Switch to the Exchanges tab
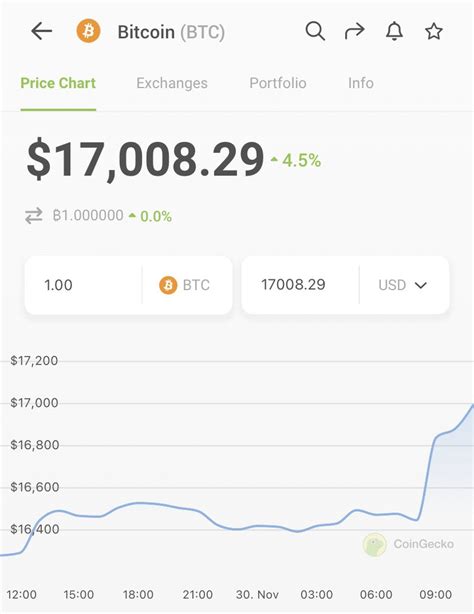This screenshot has width=474, height=614. [x=172, y=83]
